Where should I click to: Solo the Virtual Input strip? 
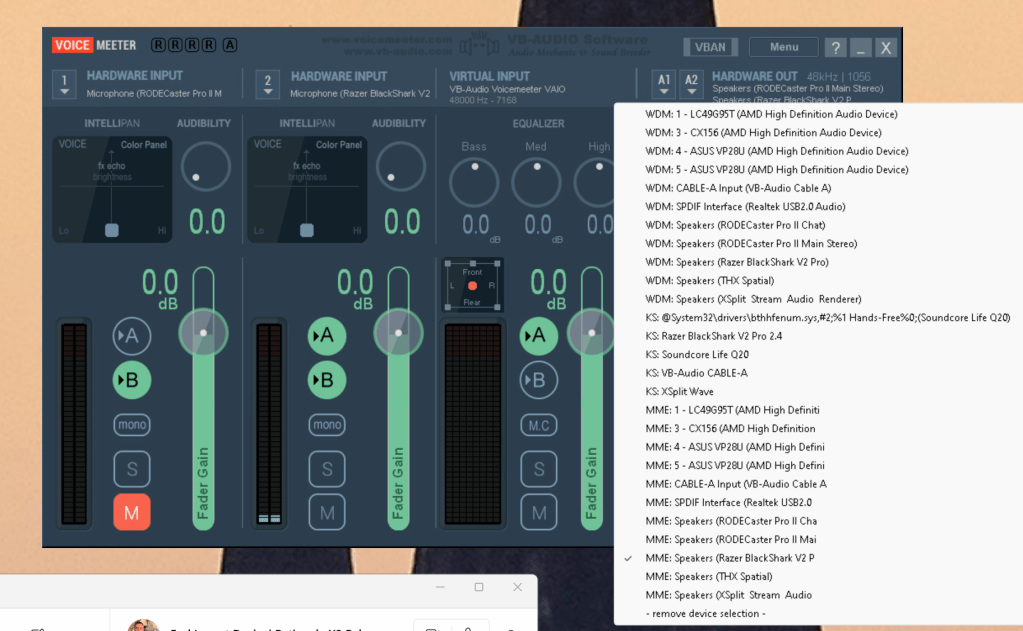pyautogui.click(x=539, y=469)
